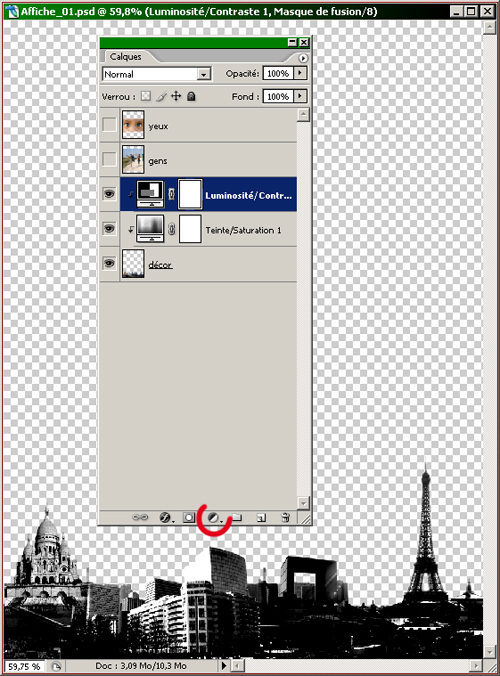Click document horizontal scroll left arrow
The image size is (500, 676).
[238, 666]
